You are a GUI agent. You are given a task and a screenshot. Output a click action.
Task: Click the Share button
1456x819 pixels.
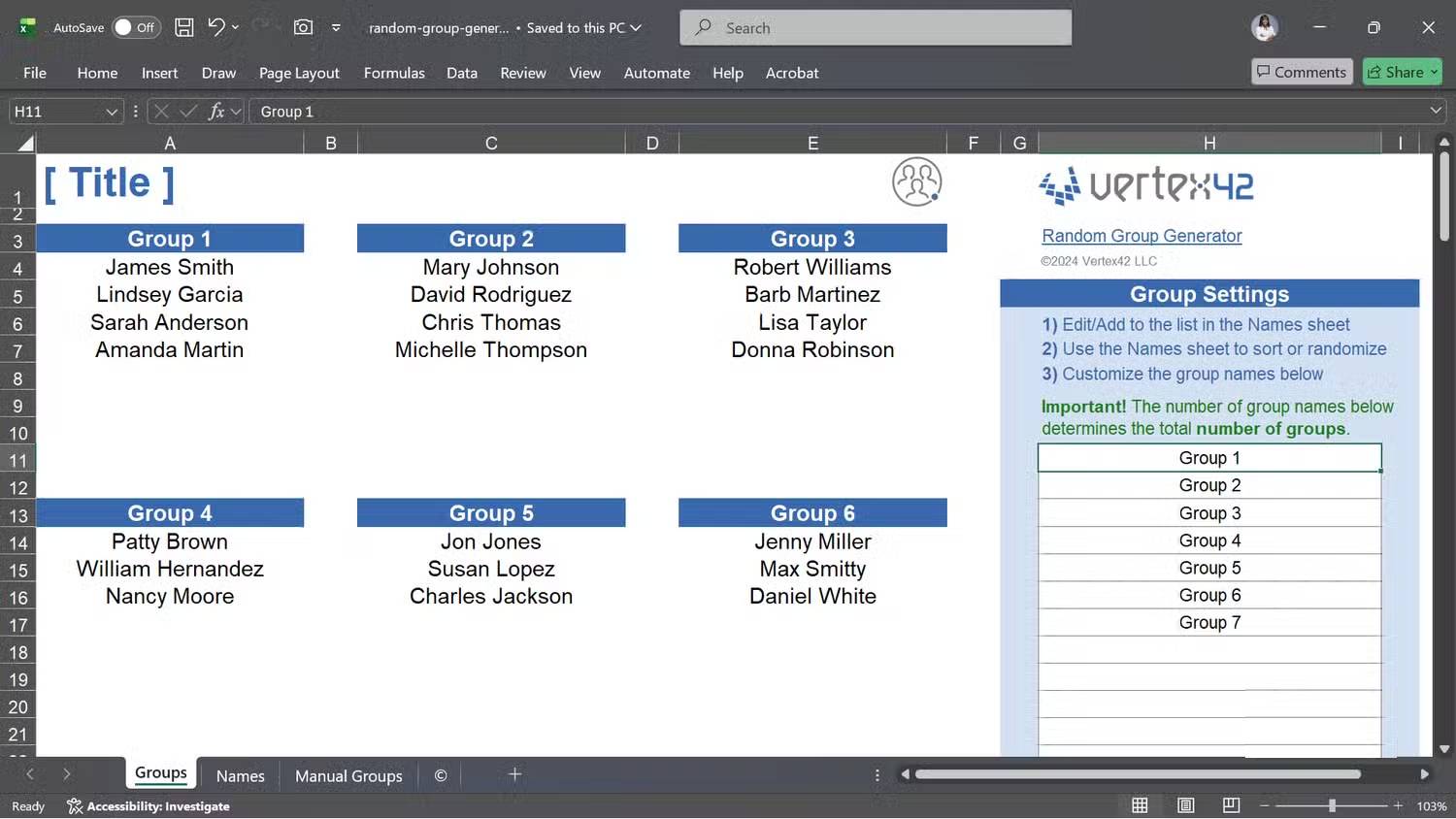1401,71
